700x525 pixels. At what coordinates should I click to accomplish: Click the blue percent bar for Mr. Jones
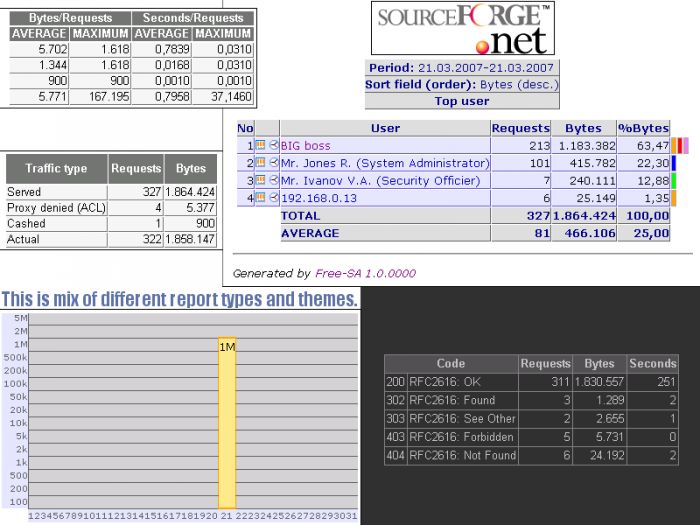pyautogui.click(x=674, y=163)
